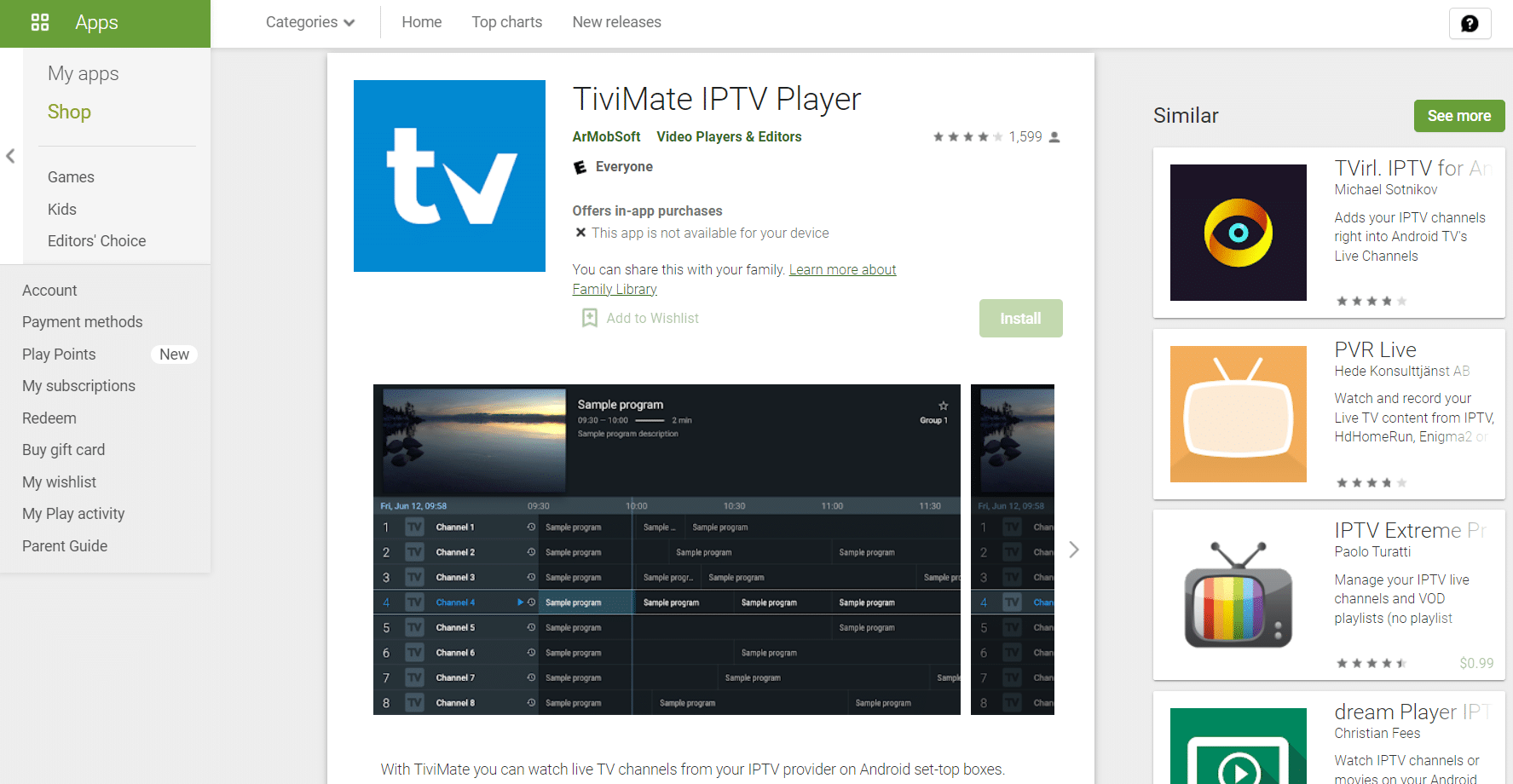Click the first TiviMate screenshot
Screen dimensions: 1513x784
tap(667, 548)
